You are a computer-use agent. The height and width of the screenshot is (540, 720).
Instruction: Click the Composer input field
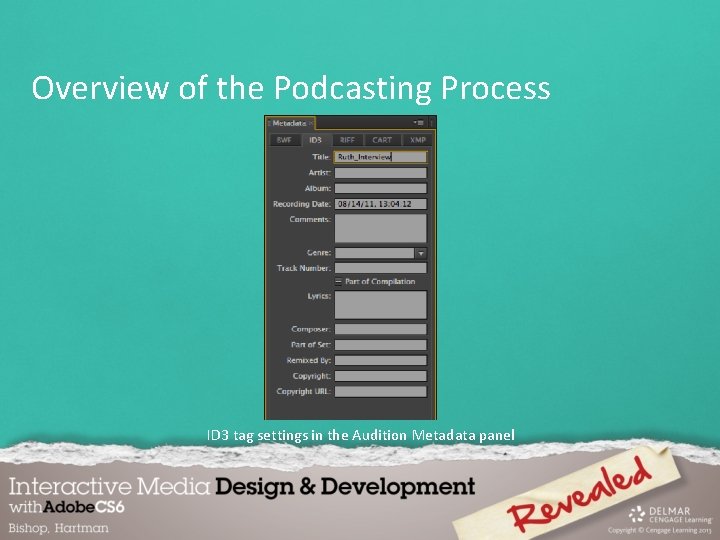(x=380, y=329)
